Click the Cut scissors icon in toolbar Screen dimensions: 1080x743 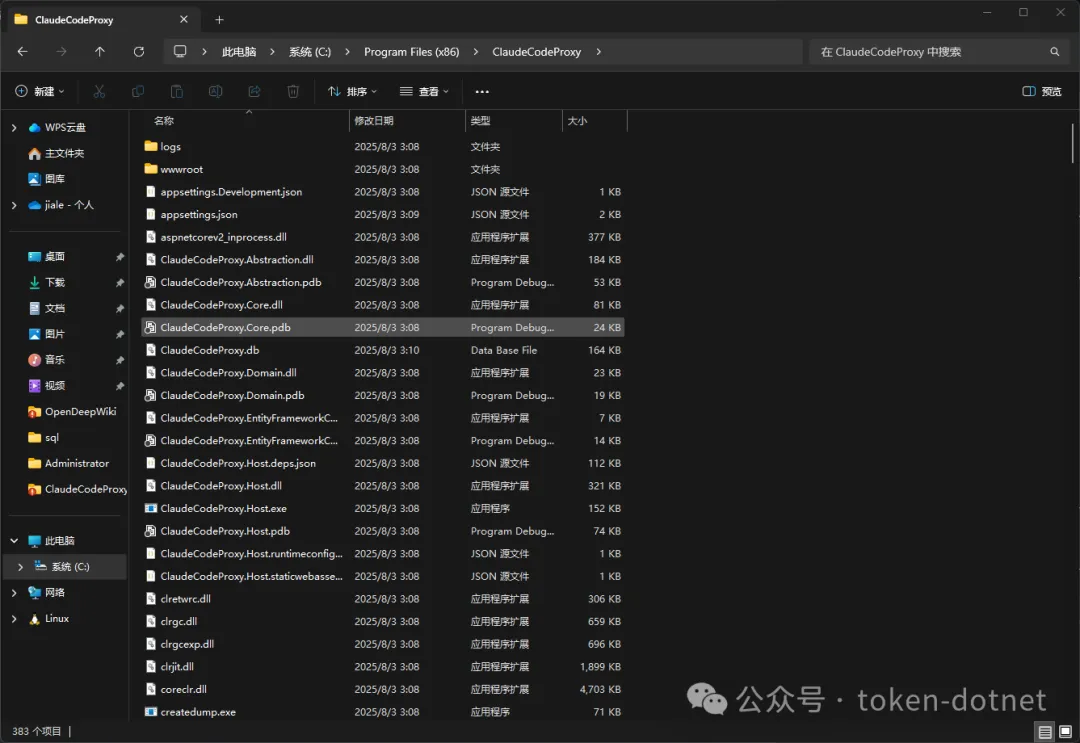[99, 92]
